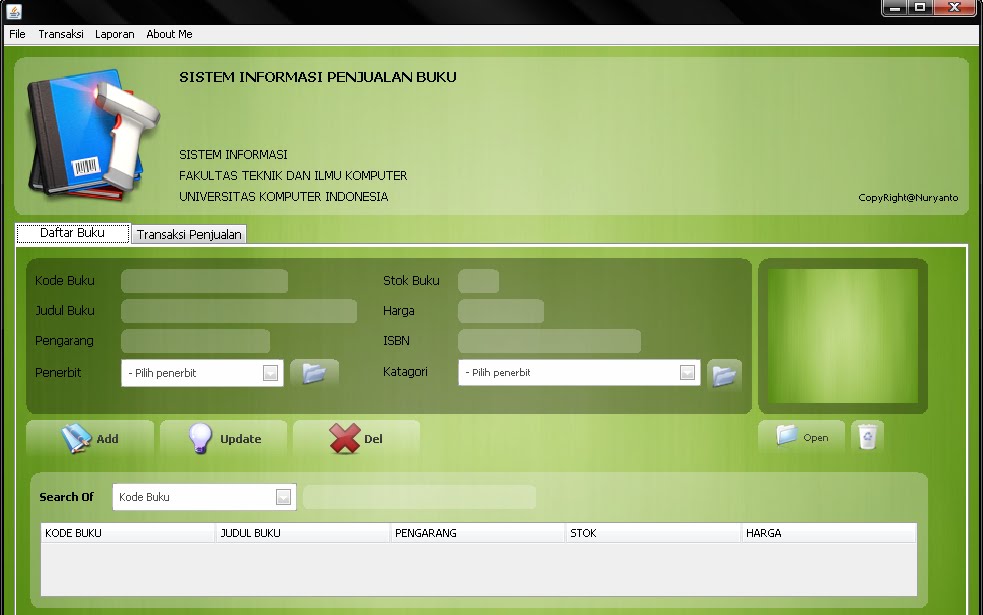Open the Search Of dropdown showing Kode Buku
The height and width of the screenshot is (615, 983).
click(x=283, y=496)
